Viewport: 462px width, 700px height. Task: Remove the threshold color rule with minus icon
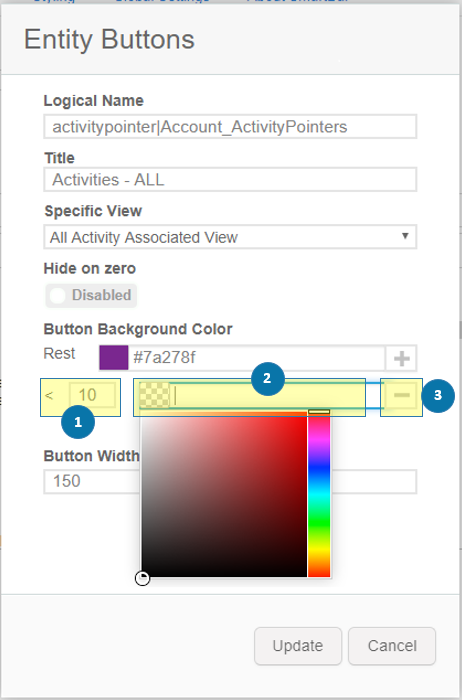tap(401, 395)
